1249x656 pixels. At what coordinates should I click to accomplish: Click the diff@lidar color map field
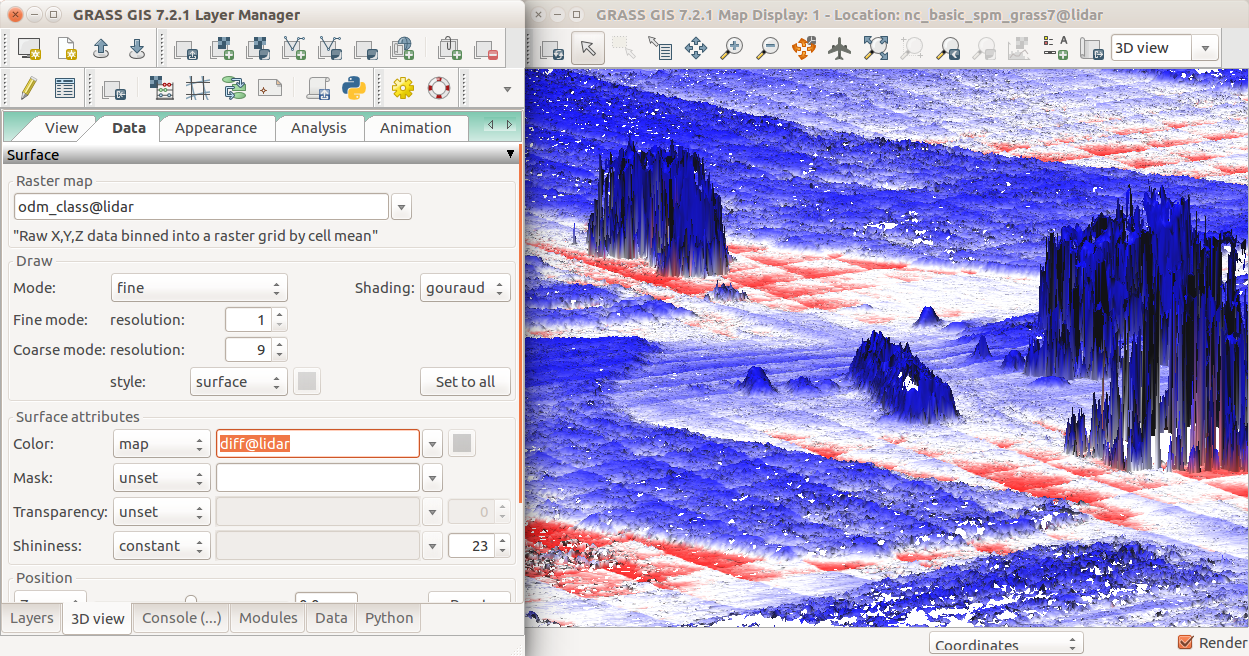click(317, 444)
